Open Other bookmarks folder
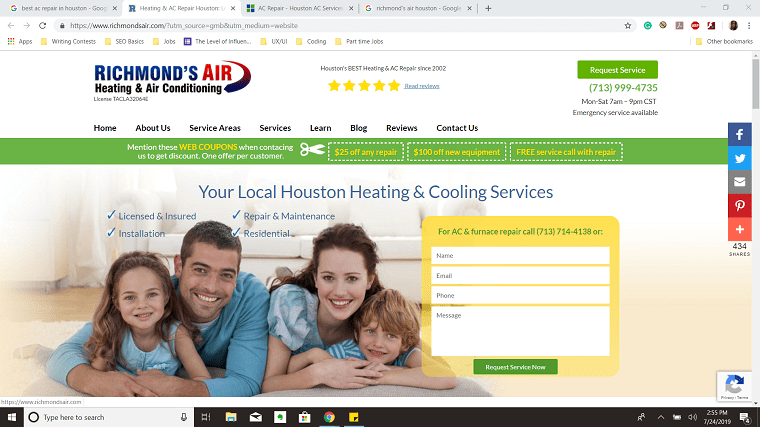 point(724,42)
